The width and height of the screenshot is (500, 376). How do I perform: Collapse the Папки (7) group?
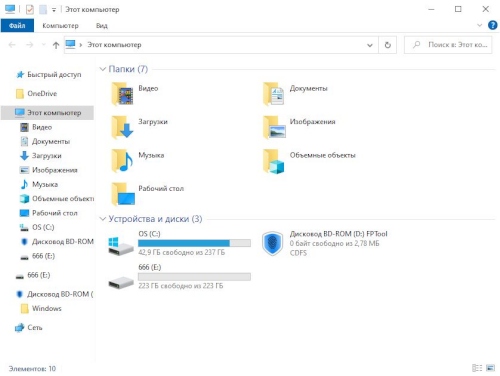pyautogui.click(x=102, y=69)
